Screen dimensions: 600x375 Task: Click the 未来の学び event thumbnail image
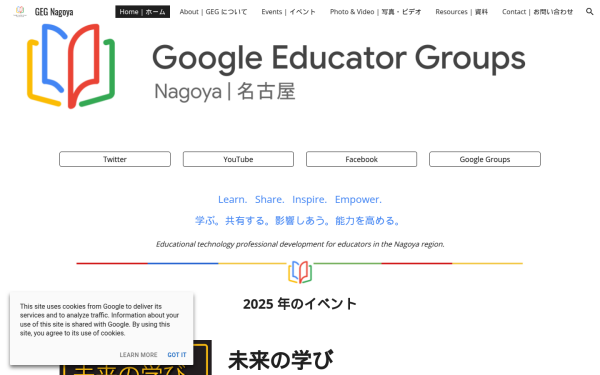click(x=135, y=357)
